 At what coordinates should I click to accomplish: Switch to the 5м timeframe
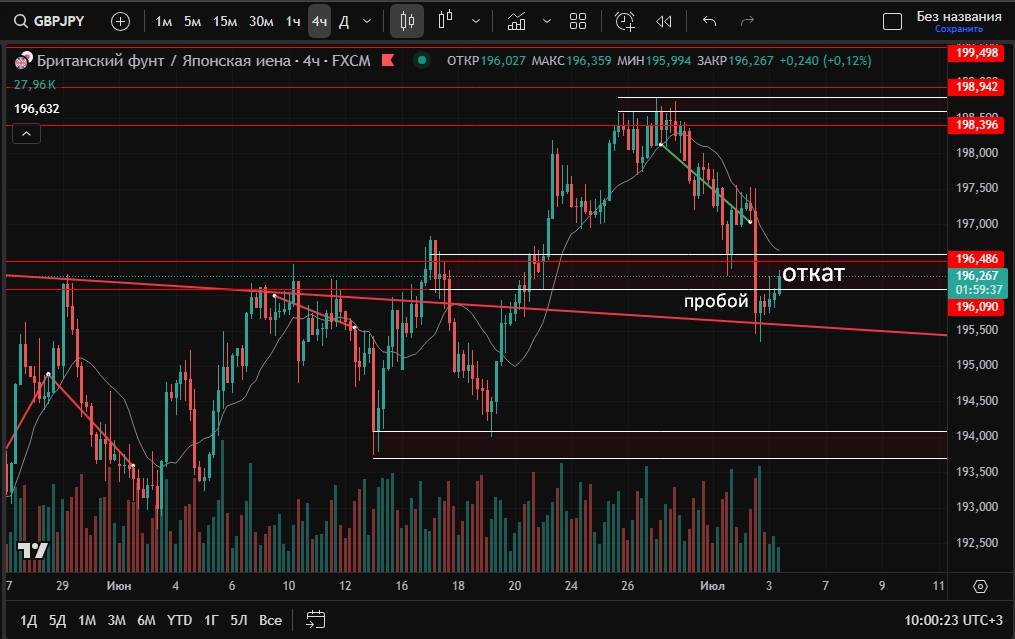tap(192, 21)
